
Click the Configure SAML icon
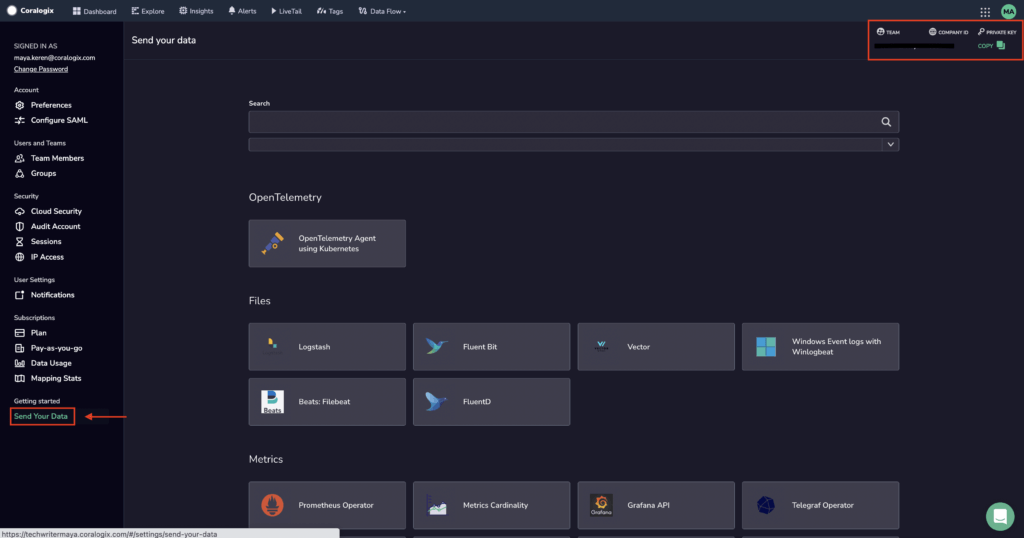coord(20,120)
